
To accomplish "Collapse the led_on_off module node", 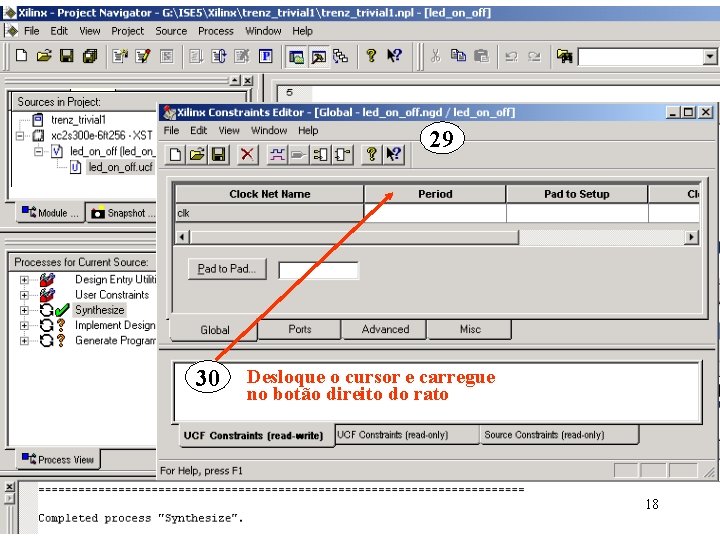I will pyautogui.click(x=39, y=151).
